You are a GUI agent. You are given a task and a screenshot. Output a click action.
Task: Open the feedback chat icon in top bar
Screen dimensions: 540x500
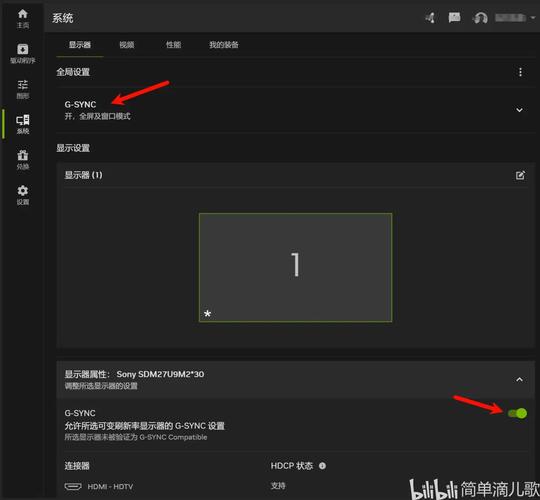click(454, 17)
